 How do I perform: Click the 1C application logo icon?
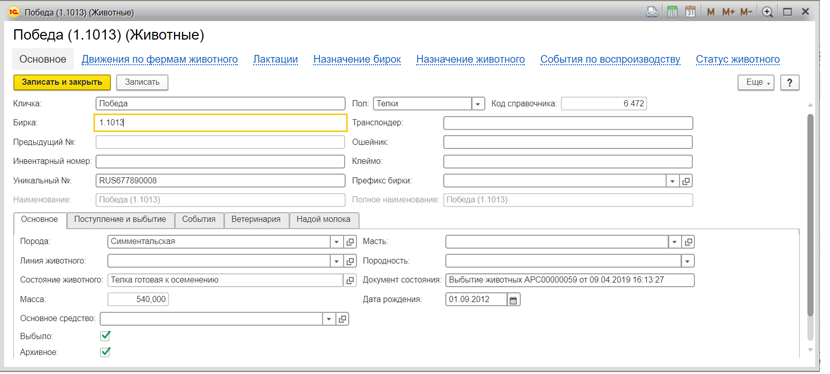(14, 12)
